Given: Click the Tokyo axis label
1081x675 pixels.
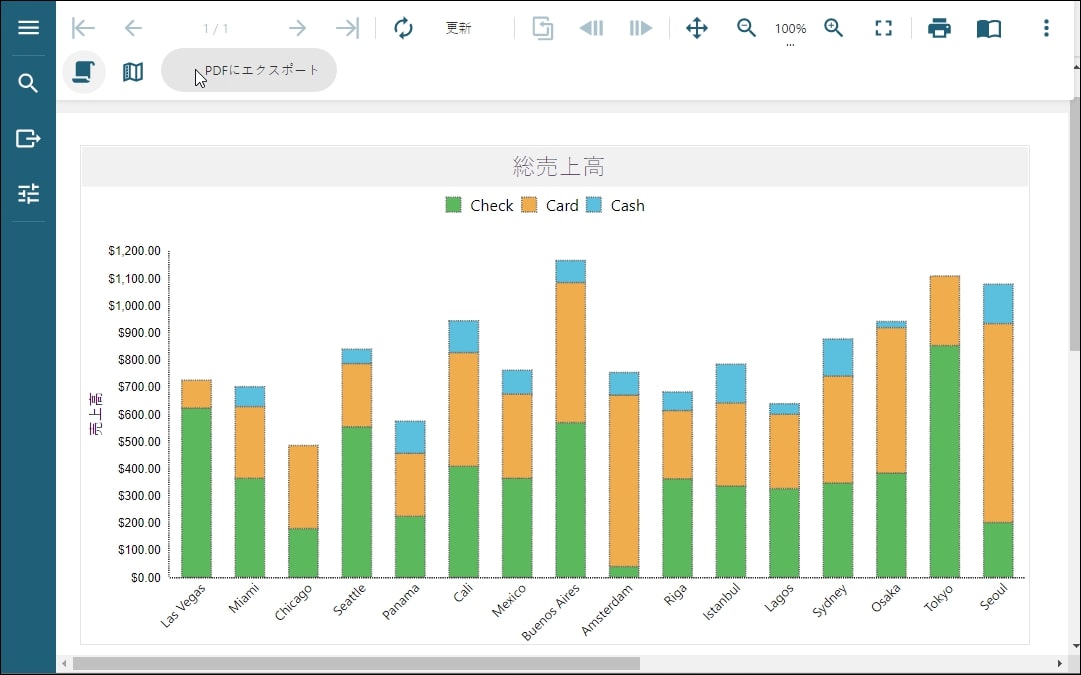Looking at the screenshot, I should click(x=939, y=598).
